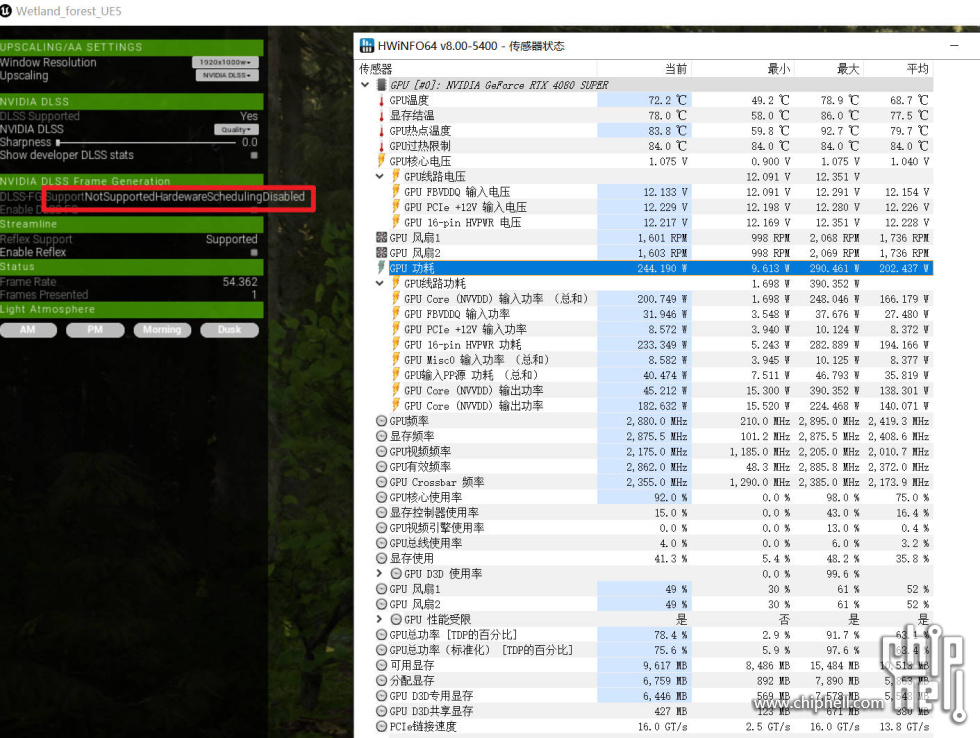Click the round icon beside GPU核心使用率
Screen dimensions: 980x738
tap(381, 497)
